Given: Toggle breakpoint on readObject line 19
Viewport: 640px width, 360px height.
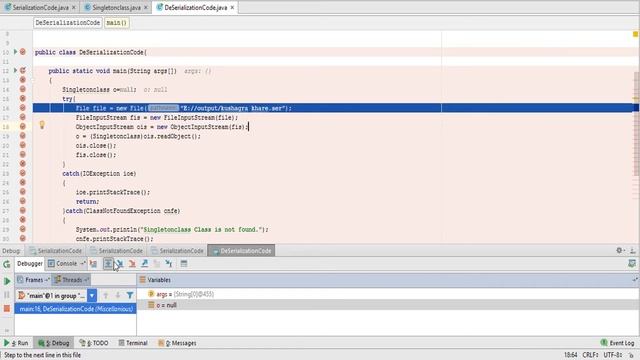Looking at the screenshot, I should (23, 136).
